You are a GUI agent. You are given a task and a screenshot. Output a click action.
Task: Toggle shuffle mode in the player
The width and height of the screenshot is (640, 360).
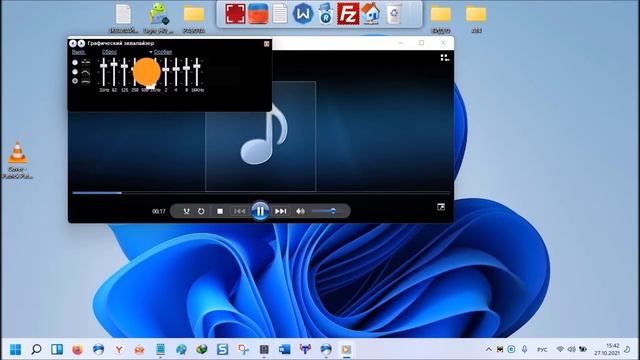pyautogui.click(x=186, y=211)
